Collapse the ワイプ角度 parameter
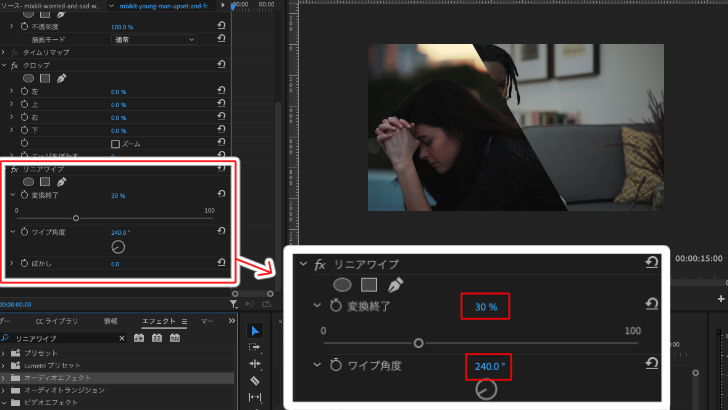 click(x=13, y=232)
